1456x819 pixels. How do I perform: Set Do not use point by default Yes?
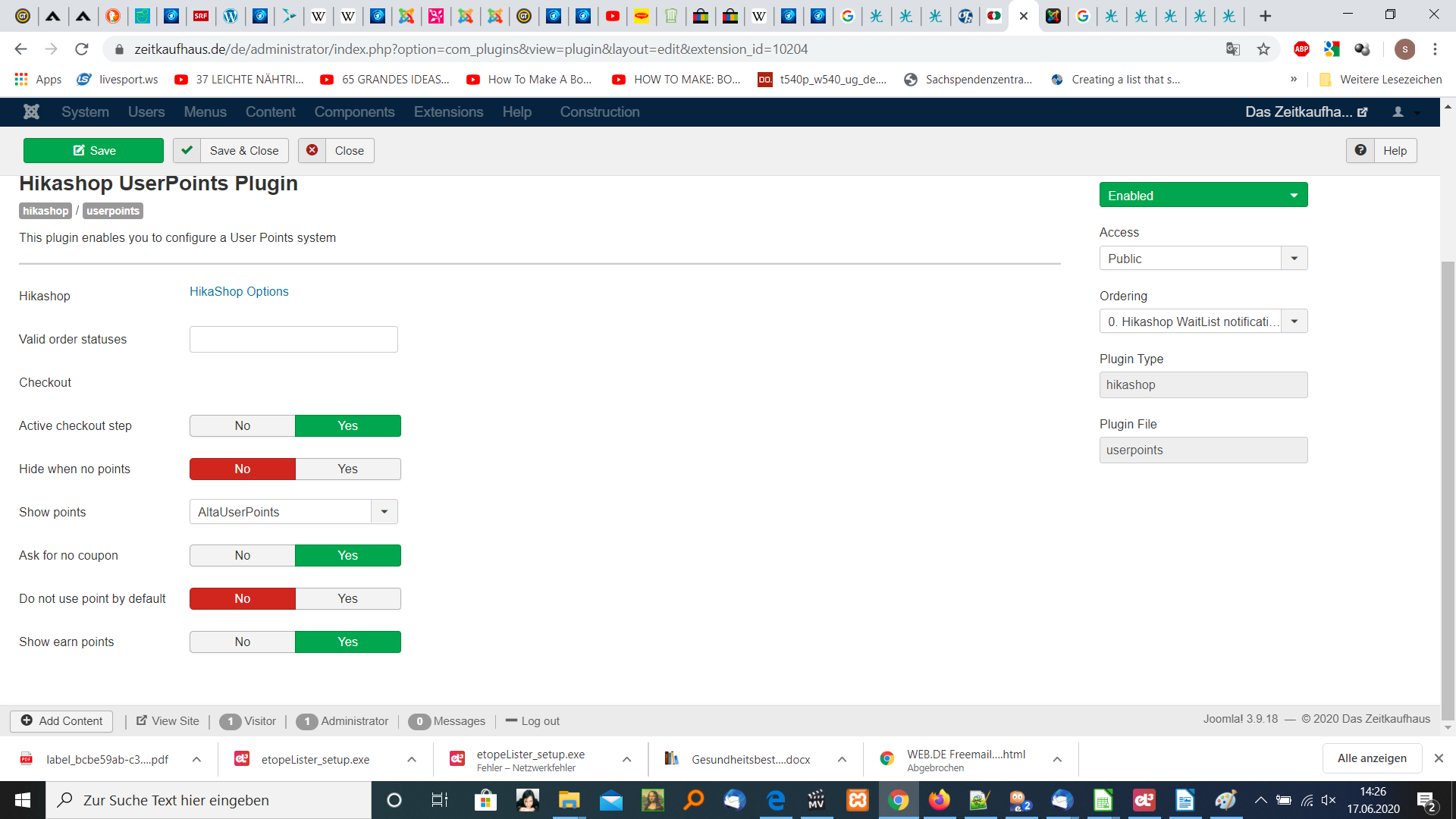(x=347, y=598)
